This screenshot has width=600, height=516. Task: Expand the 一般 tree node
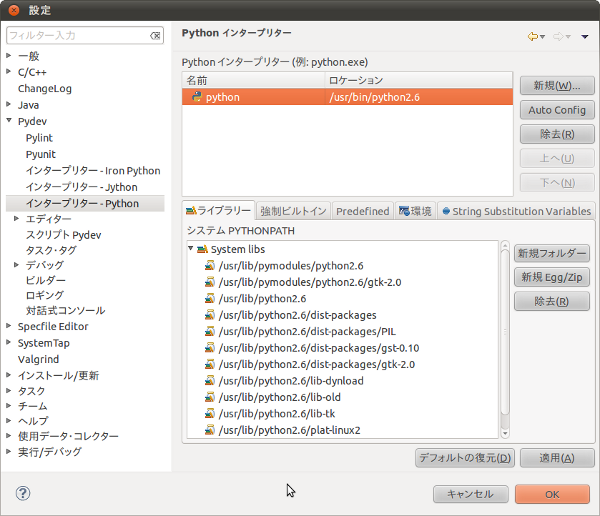click(9, 56)
